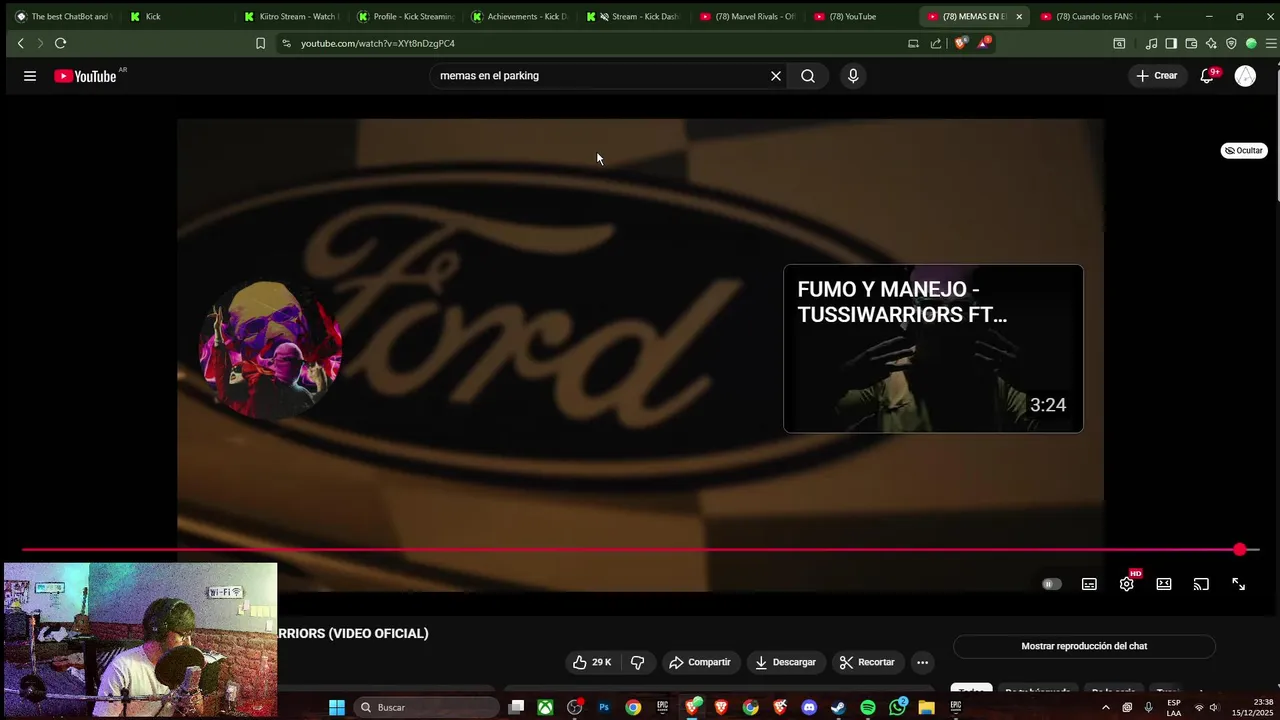Click the channel avatar end-screen element
1280x720 pixels.
click(x=270, y=349)
